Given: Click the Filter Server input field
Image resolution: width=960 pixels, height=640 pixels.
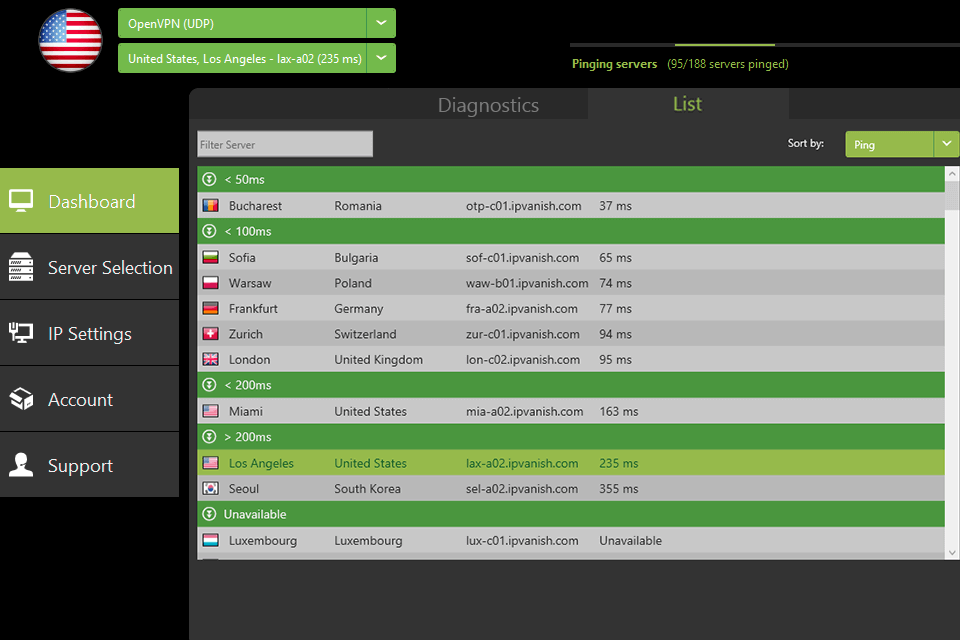Looking at the screenshot, I should click(x=285, y=145).
